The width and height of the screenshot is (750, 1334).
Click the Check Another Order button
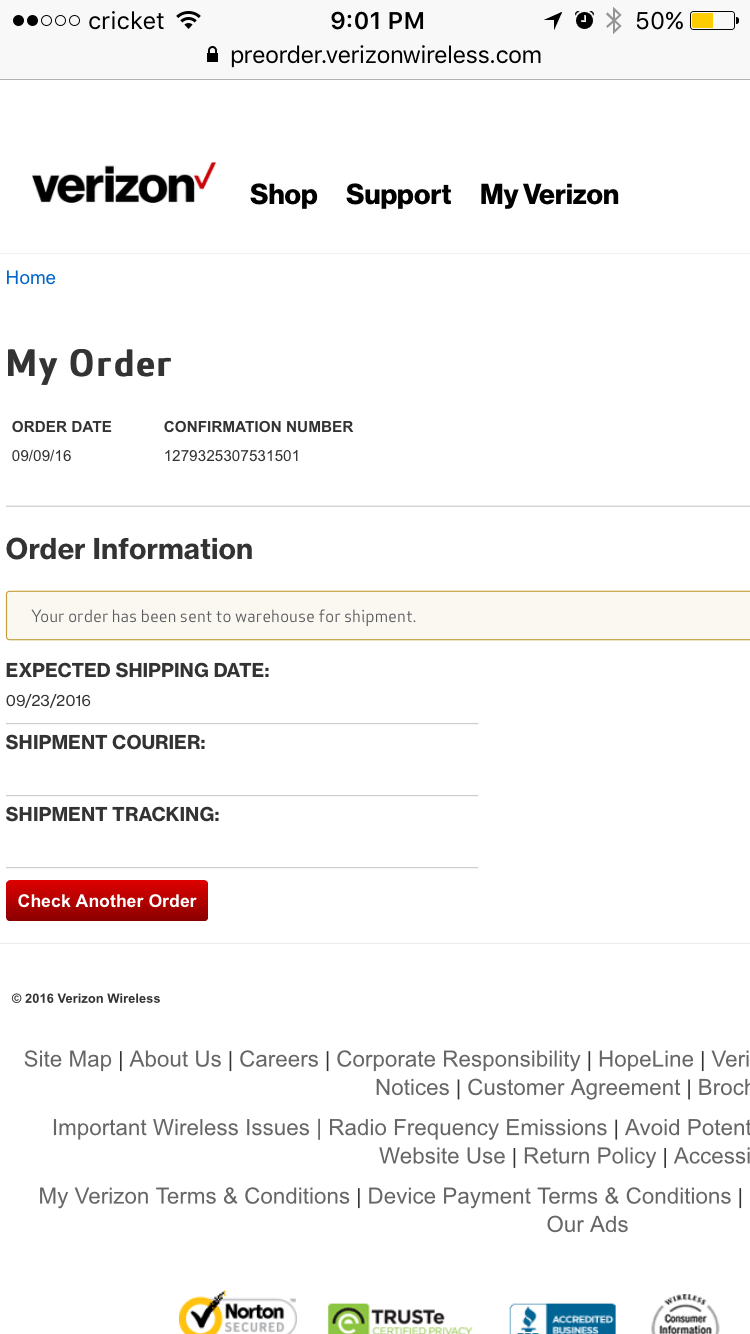click(107, 901)
